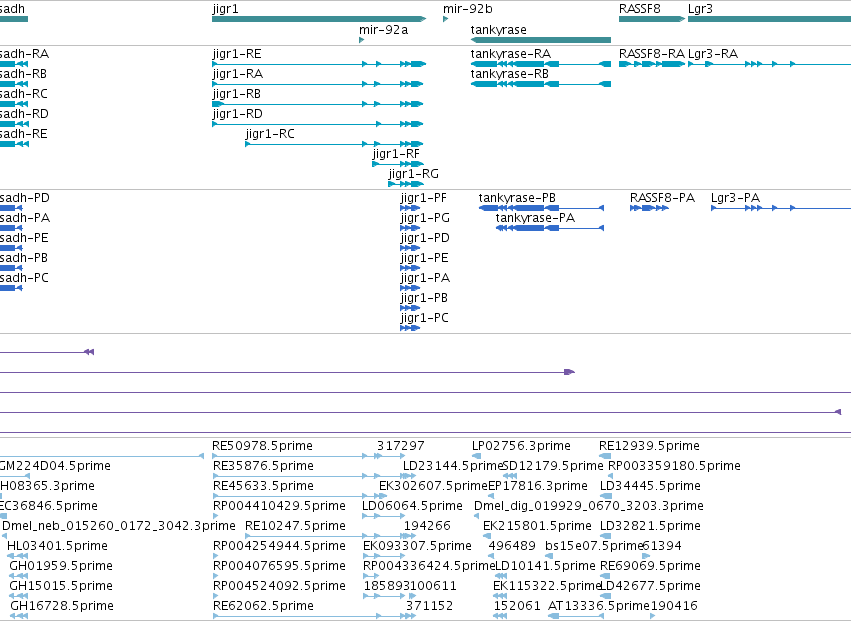Select protein tankyrase-PB
The width and height of the screenshot is (851, 621).
[541, 208]
